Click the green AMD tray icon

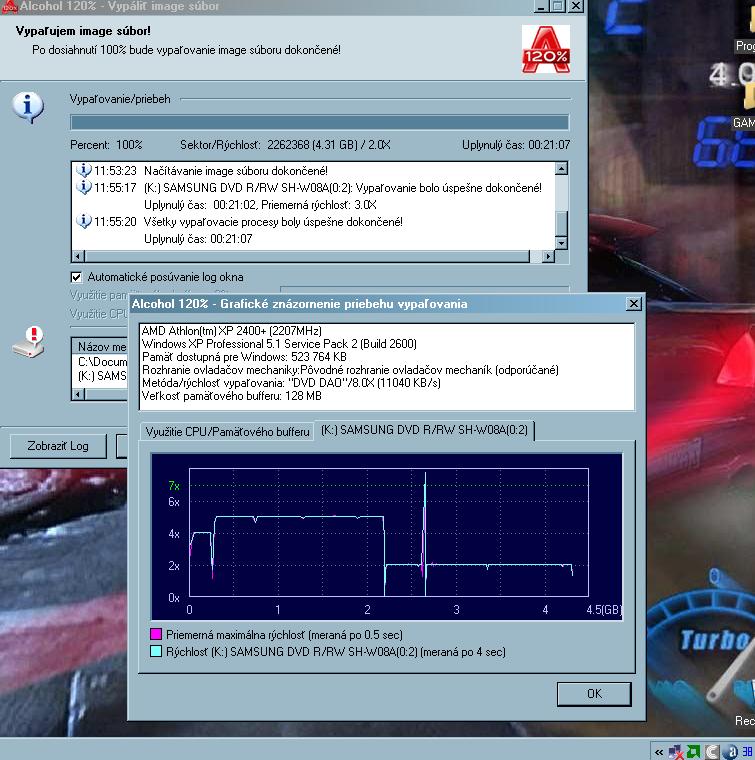point(694,751)
